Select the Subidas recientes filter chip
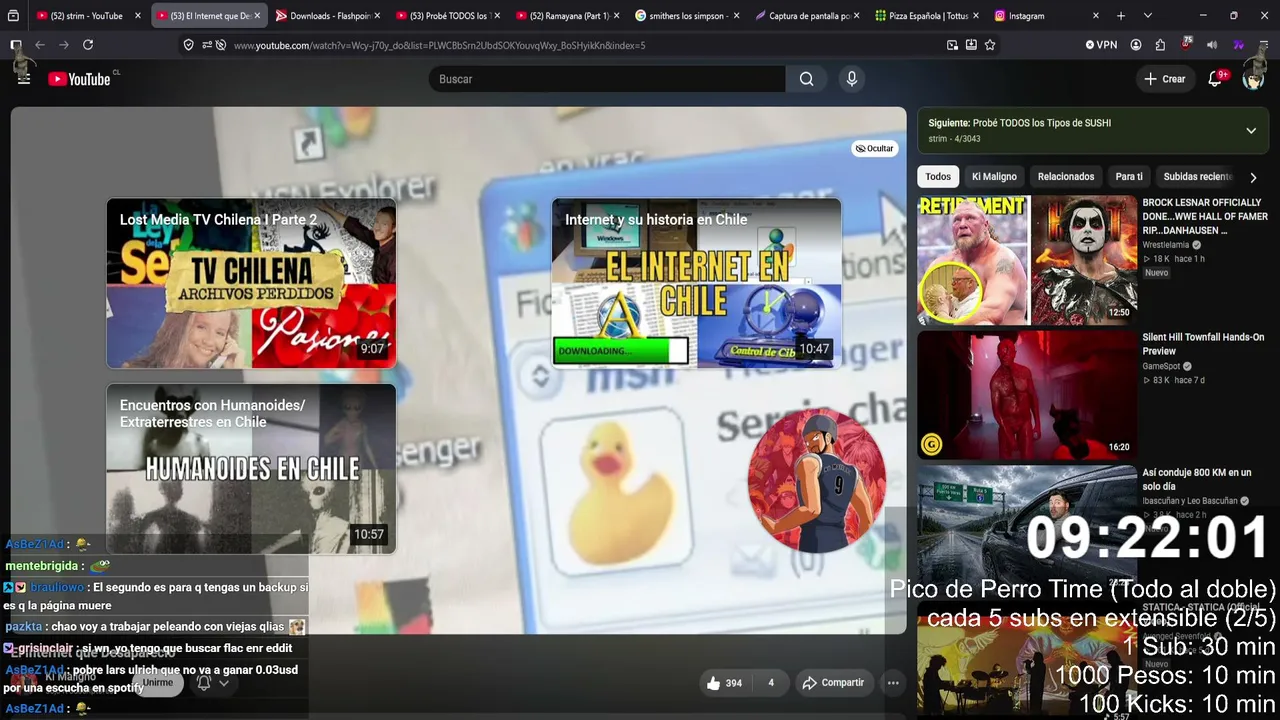 click(x=1198, y=177)
